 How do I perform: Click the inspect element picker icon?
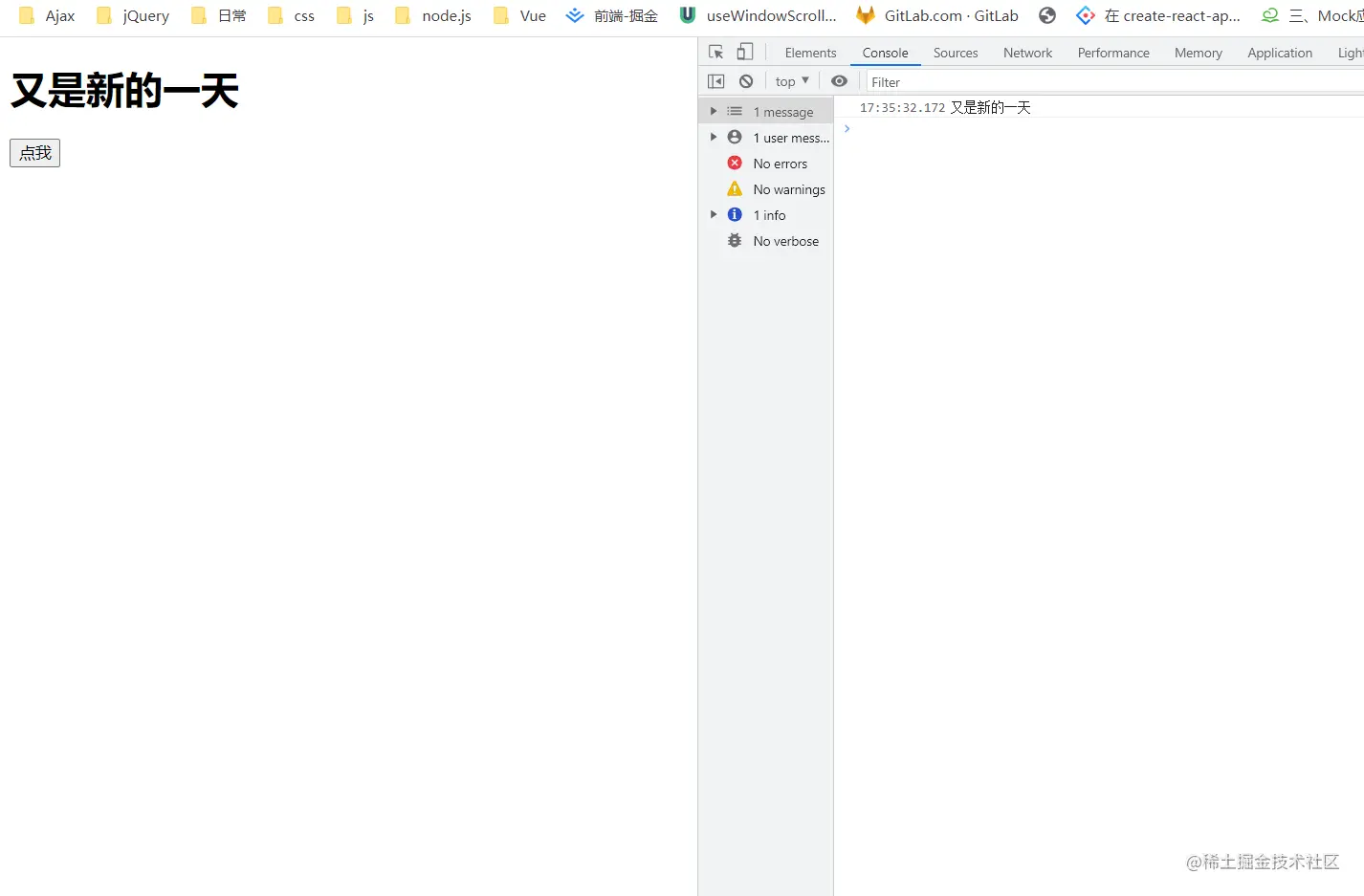tap(715, 52)
